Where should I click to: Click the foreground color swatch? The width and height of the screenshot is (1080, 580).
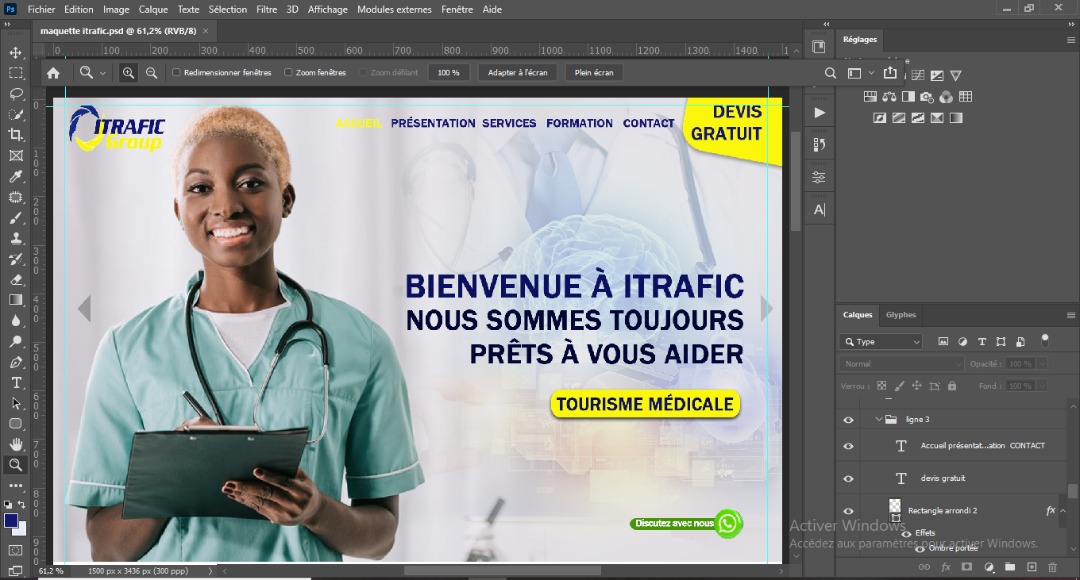pos(11,520)
